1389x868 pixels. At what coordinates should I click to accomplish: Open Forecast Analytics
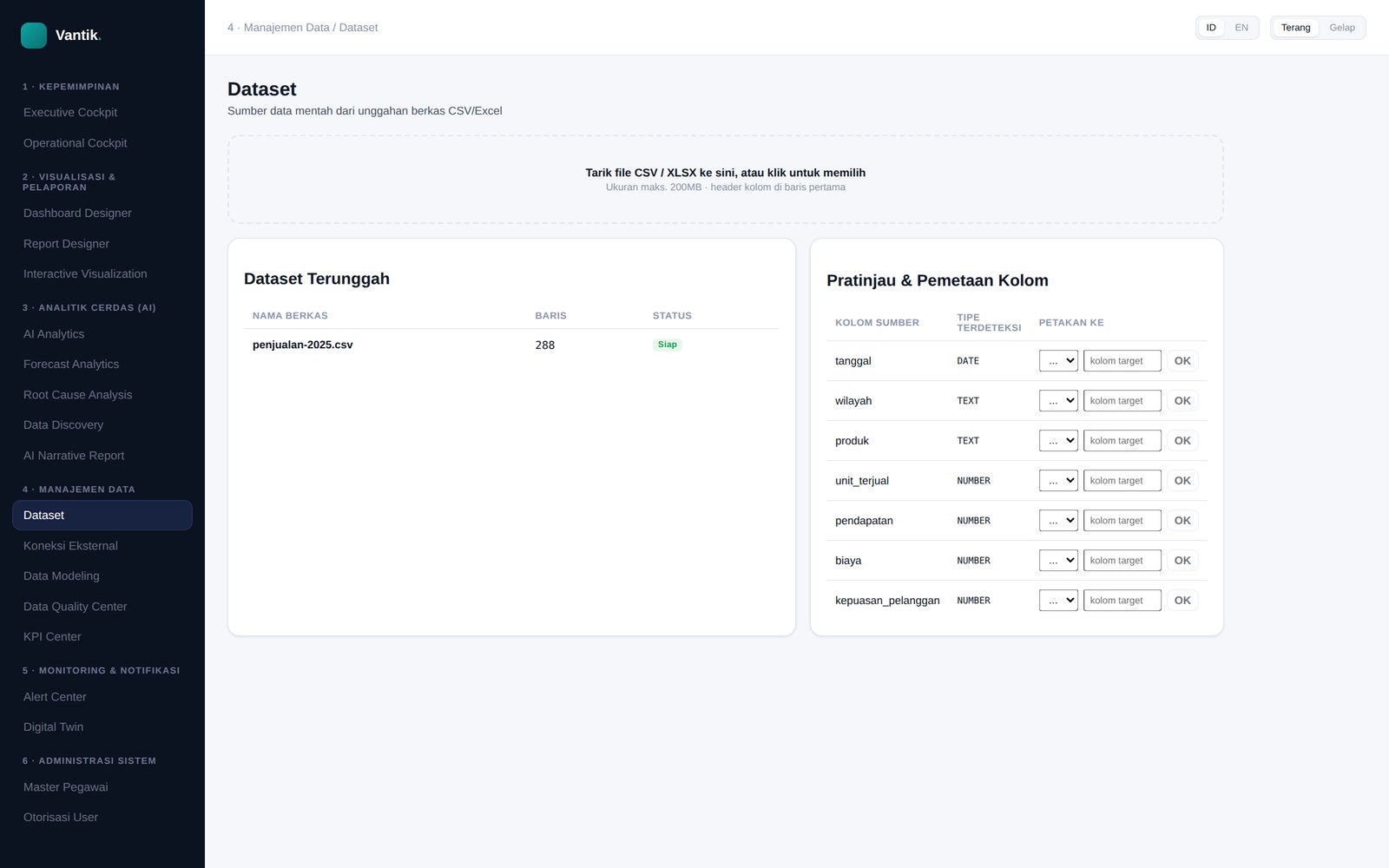pos(102,365)
